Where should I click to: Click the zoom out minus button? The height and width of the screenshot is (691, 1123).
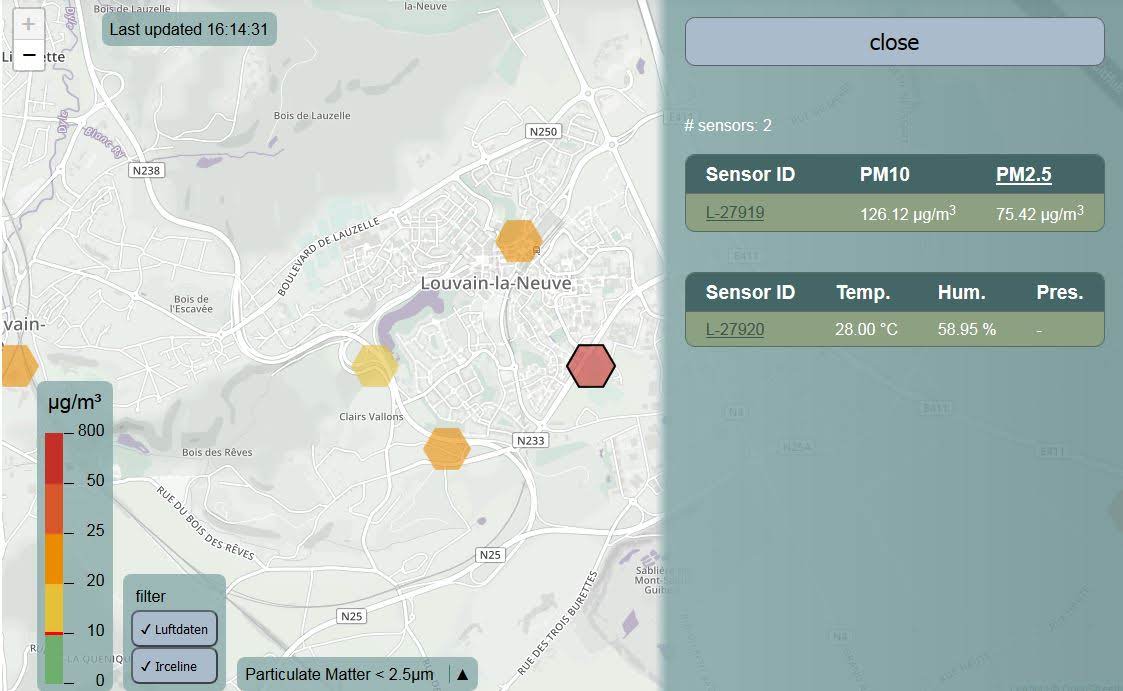pos(28,55)
